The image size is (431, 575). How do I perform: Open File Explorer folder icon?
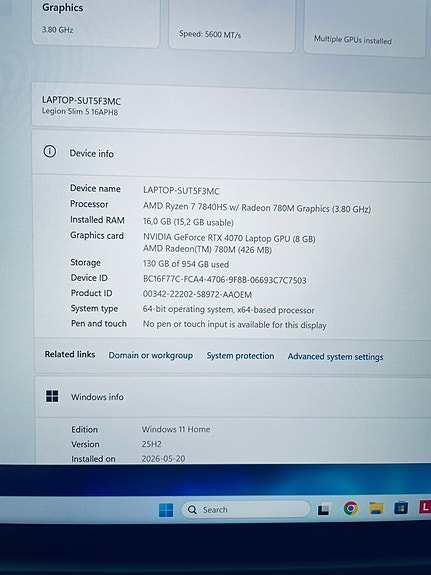(376, 508)
